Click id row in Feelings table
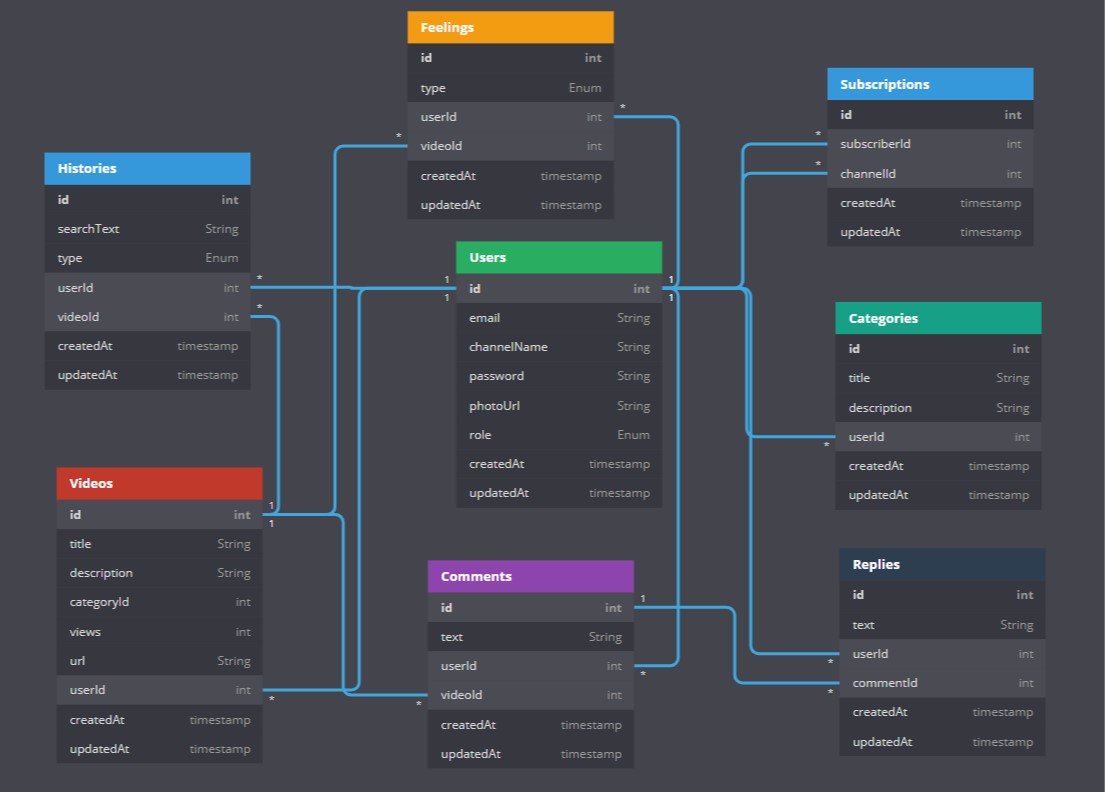The width and height of the screenshot is (1105, 792). (x=510, y=58)
